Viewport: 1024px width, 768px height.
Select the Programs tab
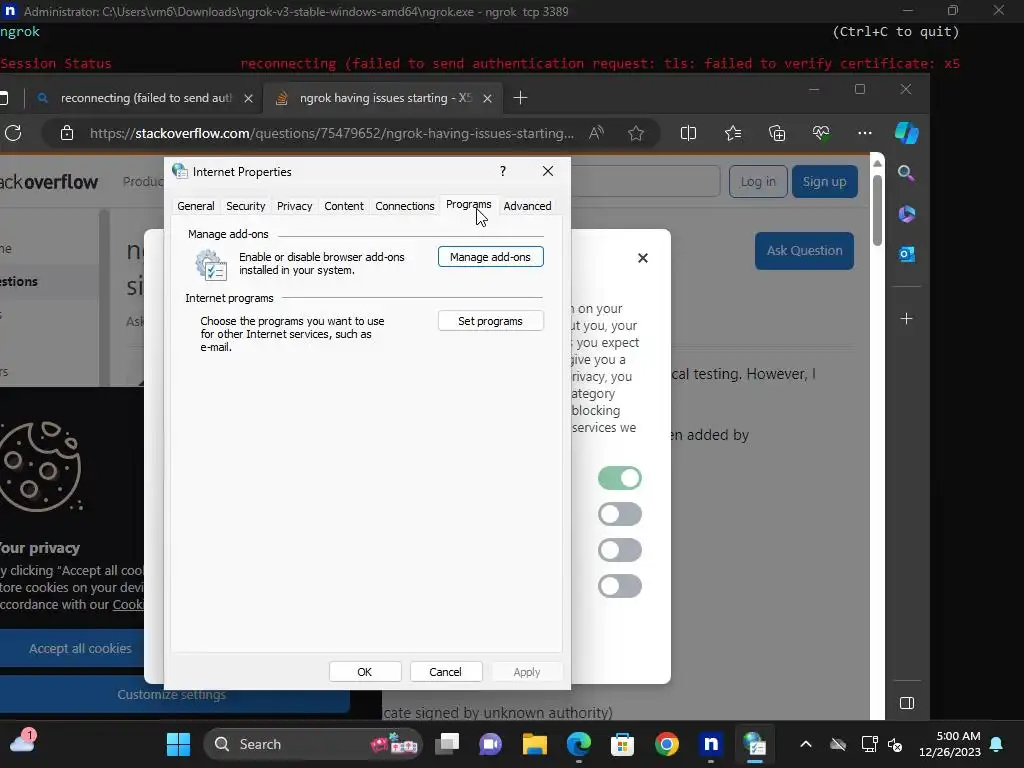point(468,204)
